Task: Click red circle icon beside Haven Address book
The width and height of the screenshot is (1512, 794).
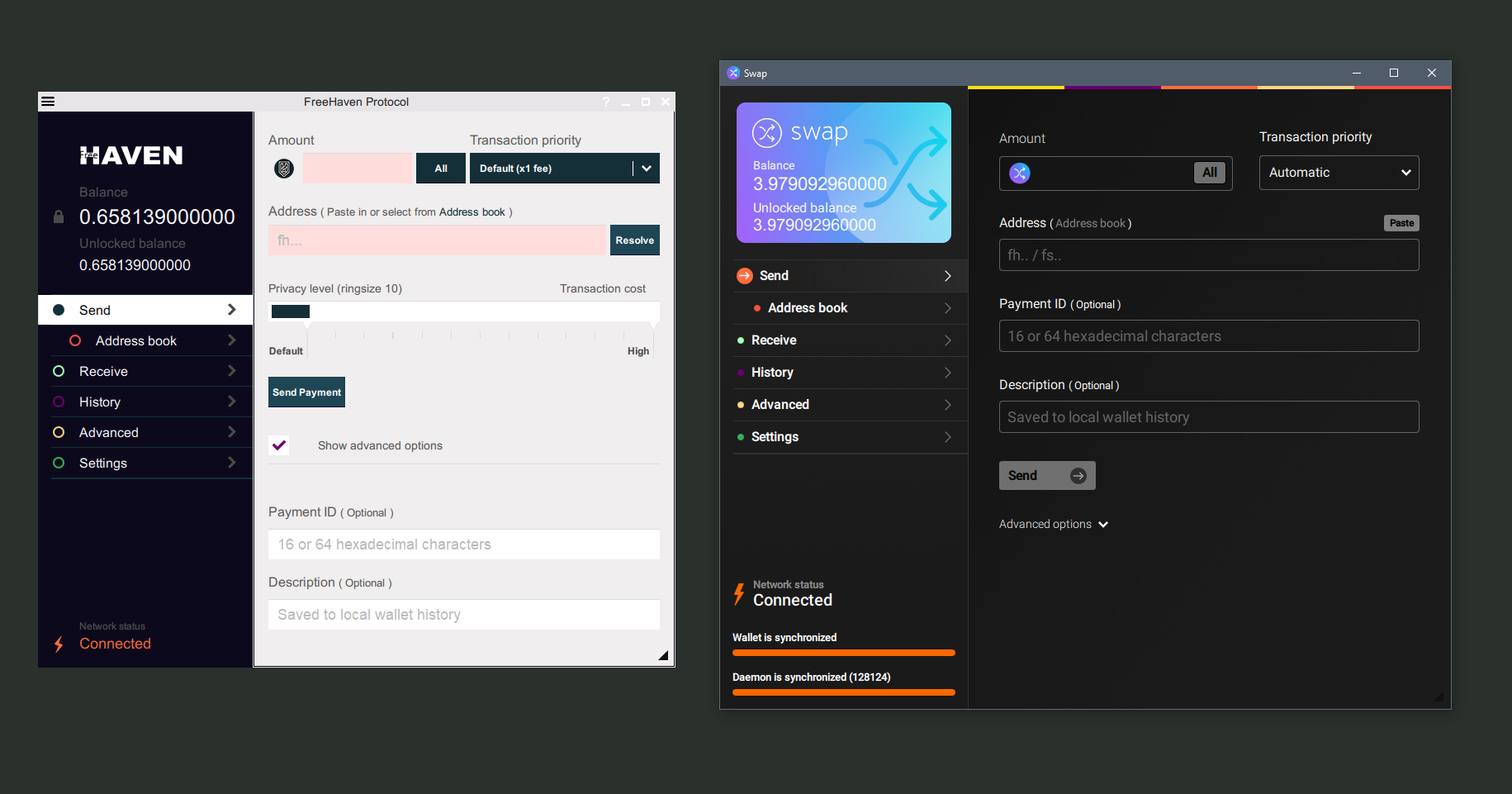Action: [x=75, y=340]
